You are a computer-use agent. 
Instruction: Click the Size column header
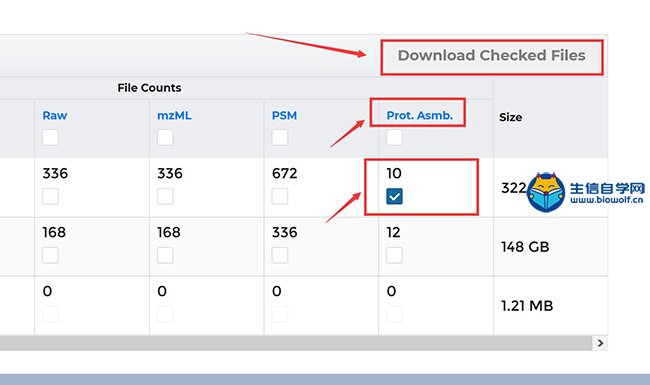click(511, 117)
